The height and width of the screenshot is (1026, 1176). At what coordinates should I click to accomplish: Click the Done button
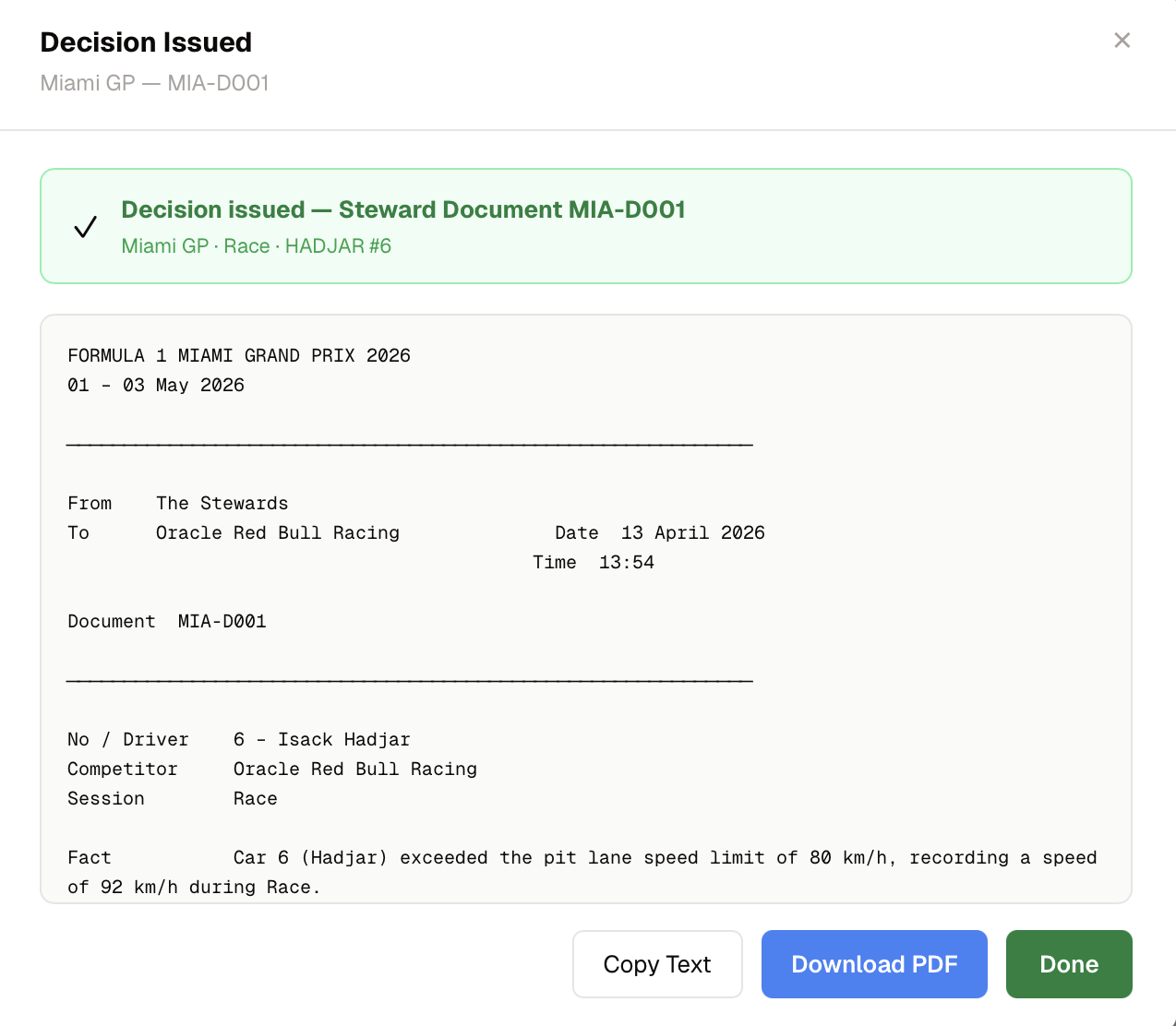click(x=1068, y=963)
